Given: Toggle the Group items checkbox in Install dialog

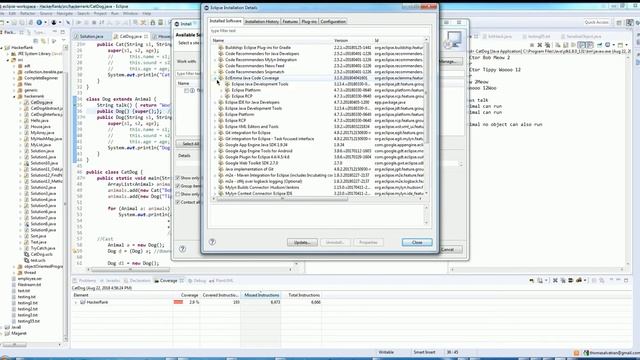Looking at the screenshot, I should pos(178,186).
